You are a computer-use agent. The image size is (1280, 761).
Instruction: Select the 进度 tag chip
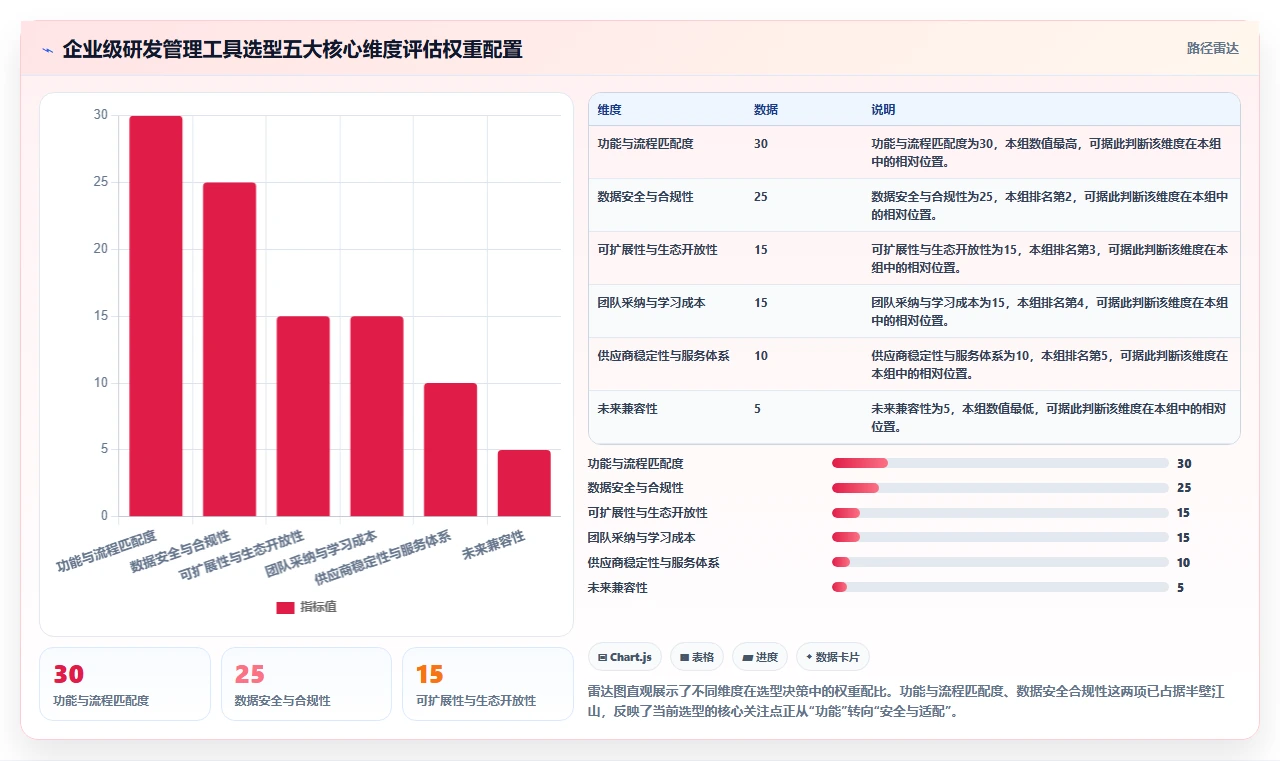pyautogui.click(x=760, y=657)
